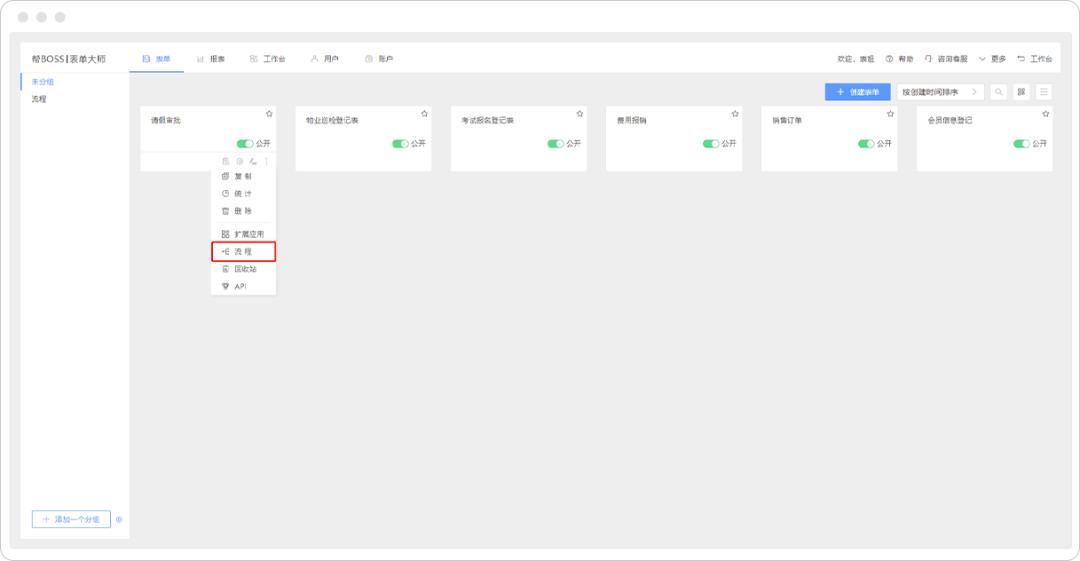Star the 物业巡检登记表 form card
The width and height of the screenshot is (1080, 561).
pos(424,114)
